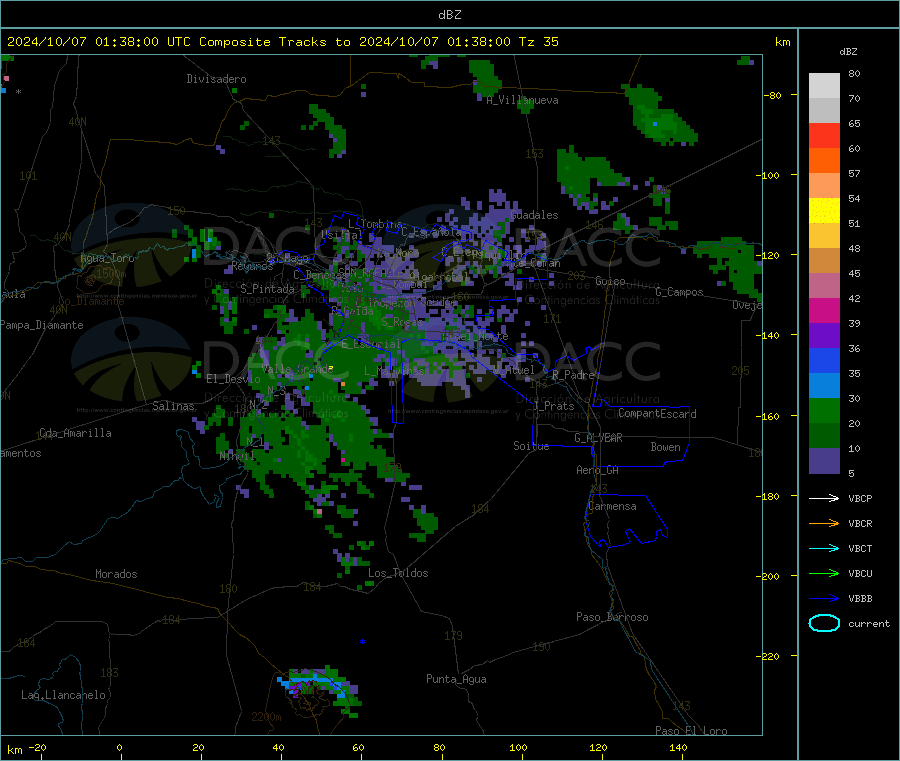900x761 pixels.
Task: Click the Aero_GA place label
Action: tap(598, 470)
